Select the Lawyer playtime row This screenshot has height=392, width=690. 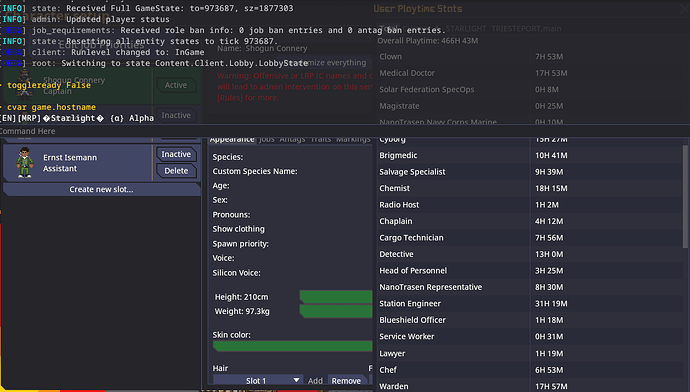click(530, 353)
